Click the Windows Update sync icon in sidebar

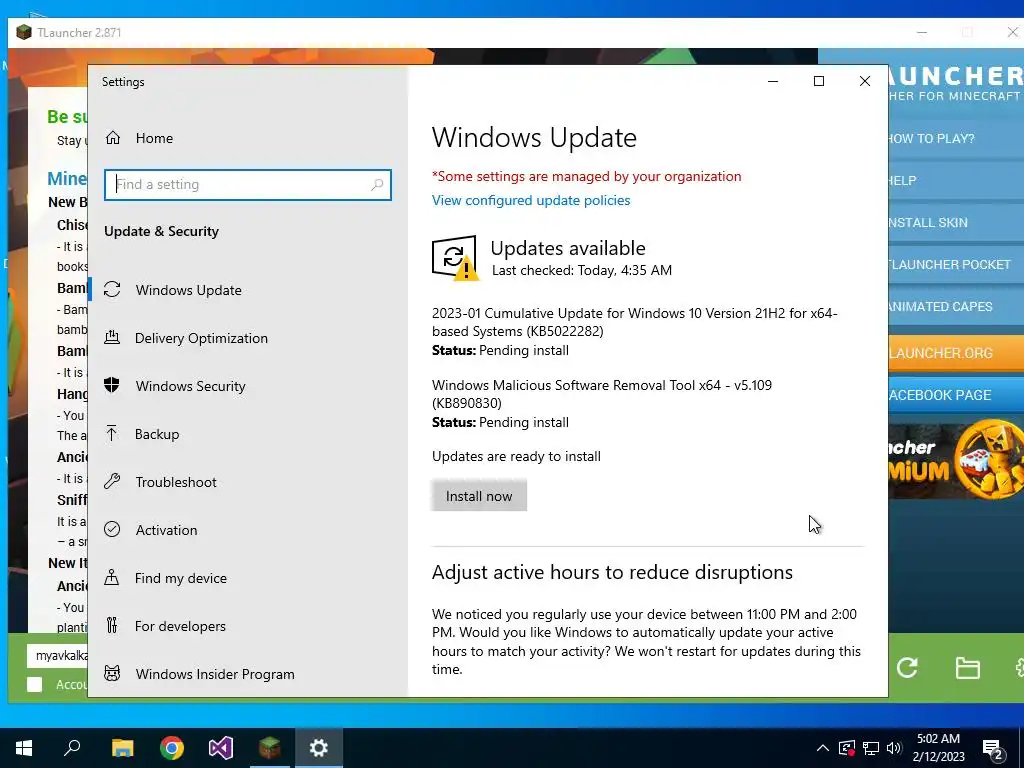point(112,289)
